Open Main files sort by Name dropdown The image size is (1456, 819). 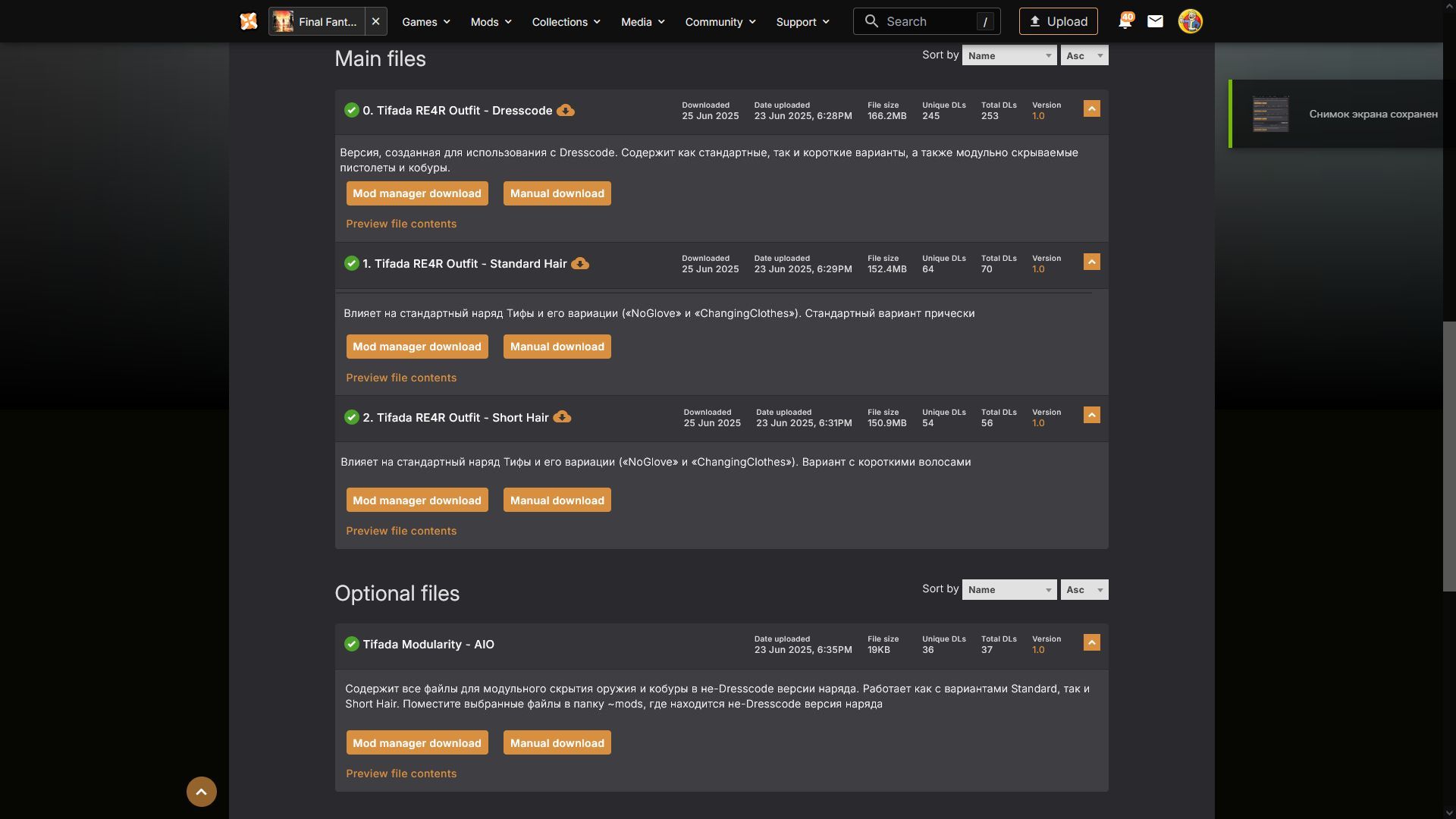point(1009,55)
